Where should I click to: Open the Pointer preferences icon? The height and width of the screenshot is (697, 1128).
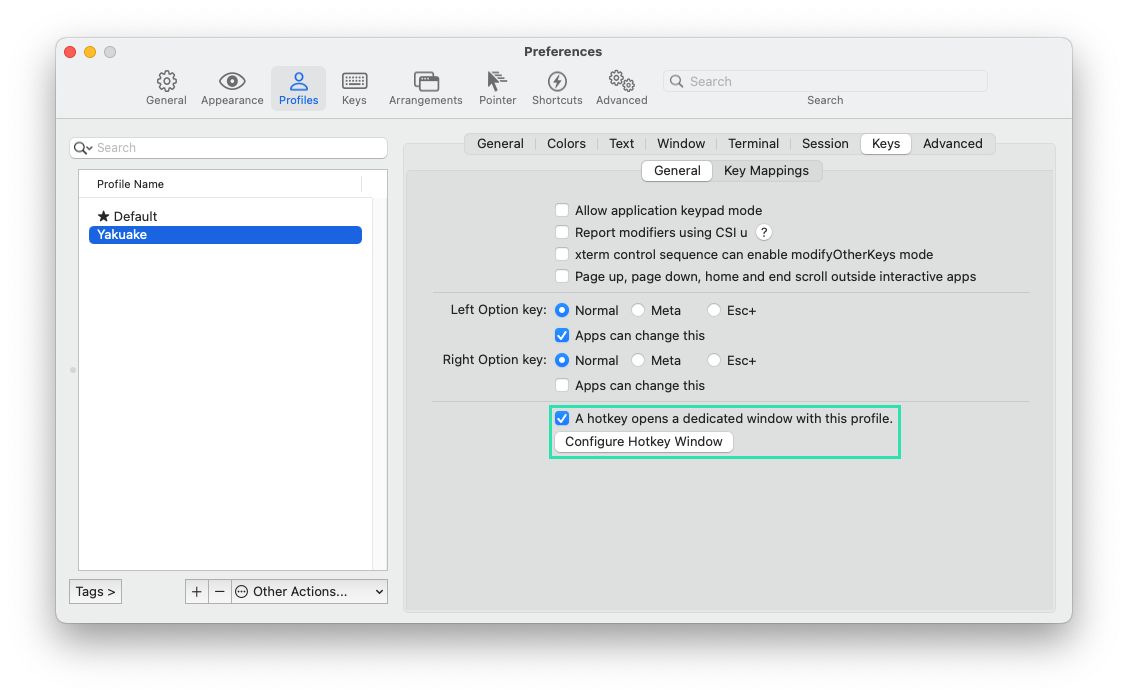coord(497,87)
